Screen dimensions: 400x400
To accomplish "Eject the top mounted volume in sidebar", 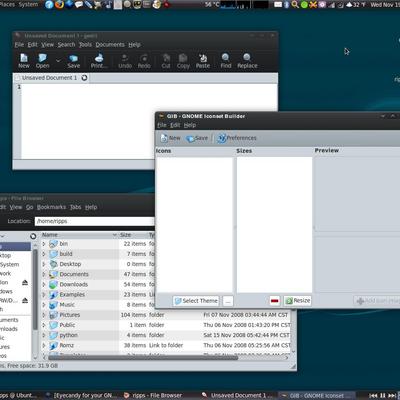I will [x=25, y=283].
